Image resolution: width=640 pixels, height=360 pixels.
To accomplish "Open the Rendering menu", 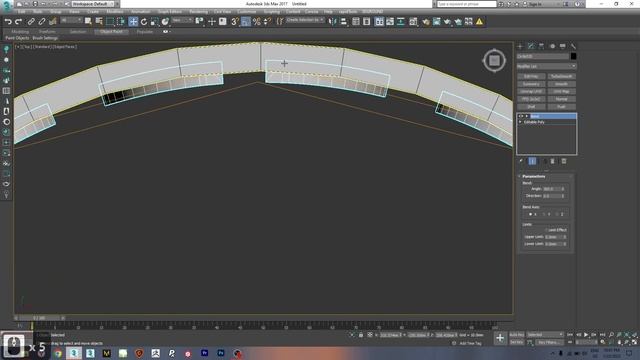I will [198, 12].
